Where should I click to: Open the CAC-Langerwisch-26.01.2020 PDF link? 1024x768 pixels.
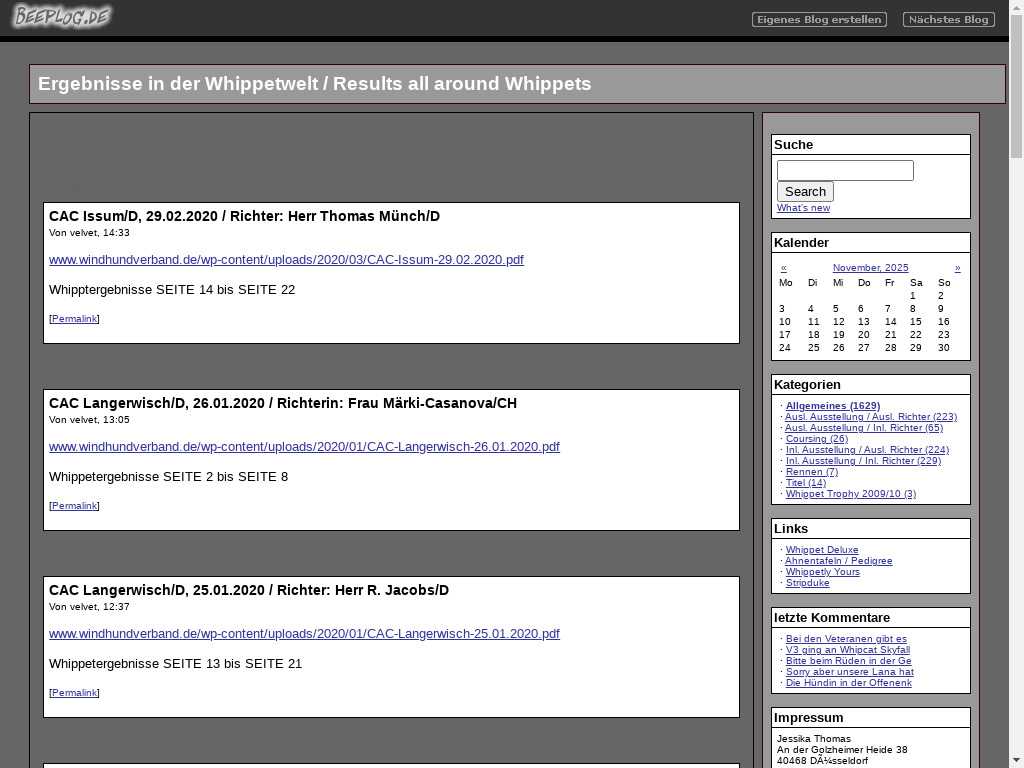(x=304, y=447)
